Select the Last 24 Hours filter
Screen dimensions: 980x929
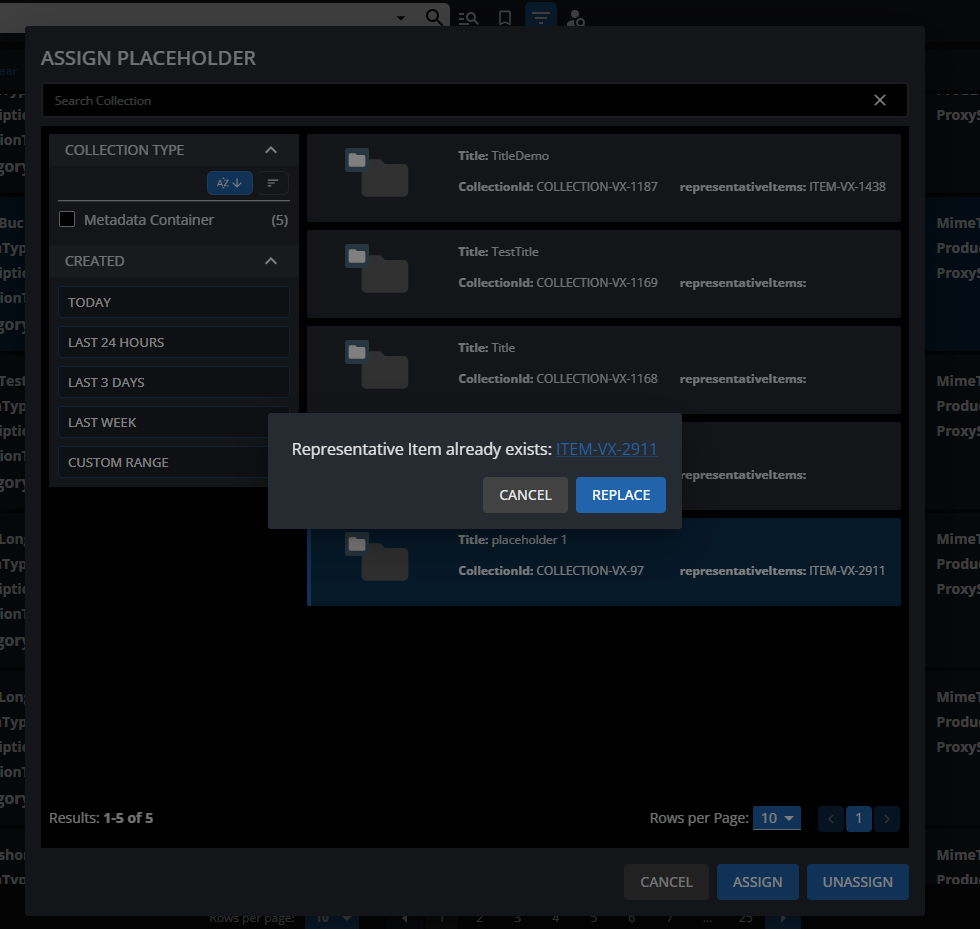[173, 342]
